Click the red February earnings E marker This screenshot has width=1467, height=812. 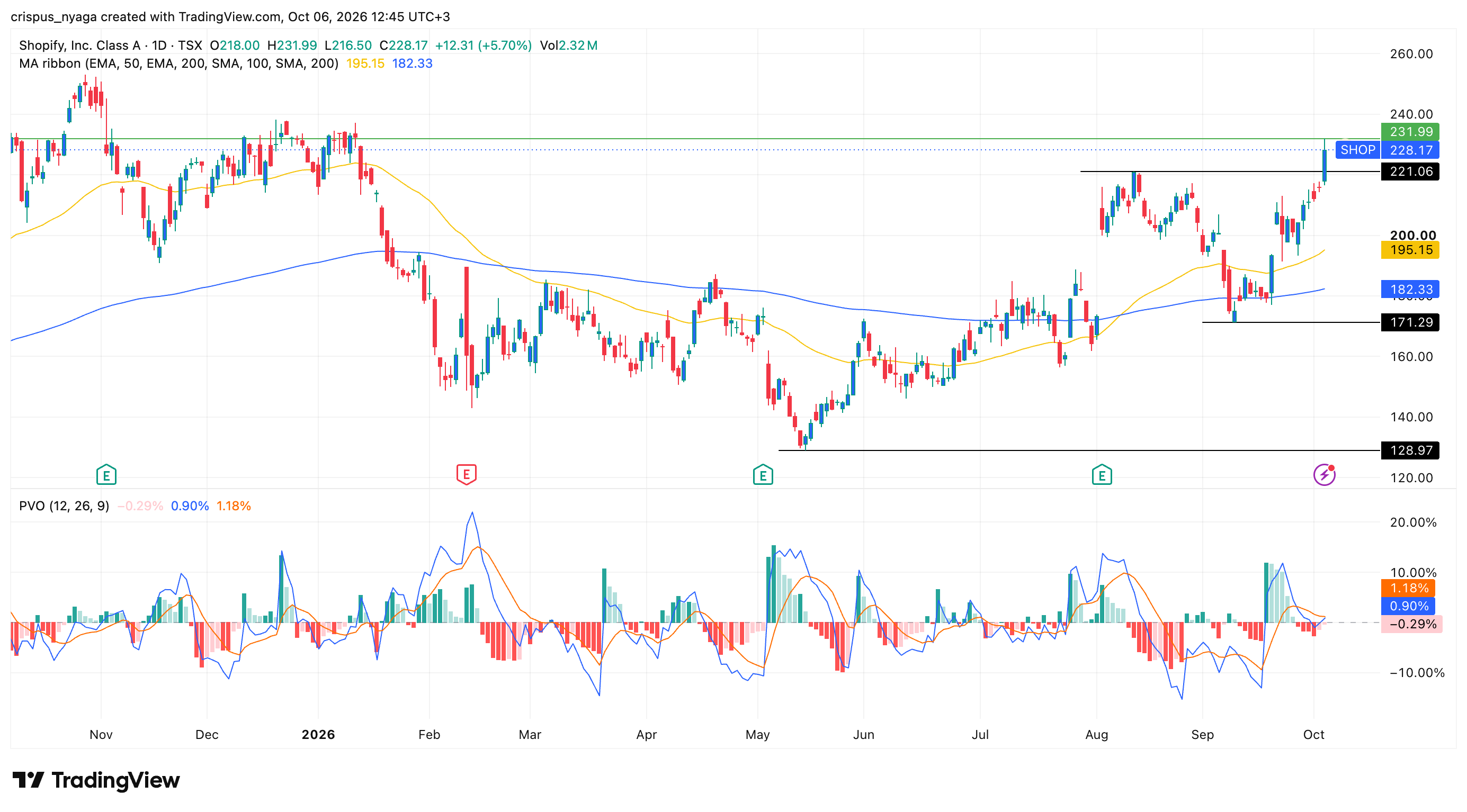point(467,475)
